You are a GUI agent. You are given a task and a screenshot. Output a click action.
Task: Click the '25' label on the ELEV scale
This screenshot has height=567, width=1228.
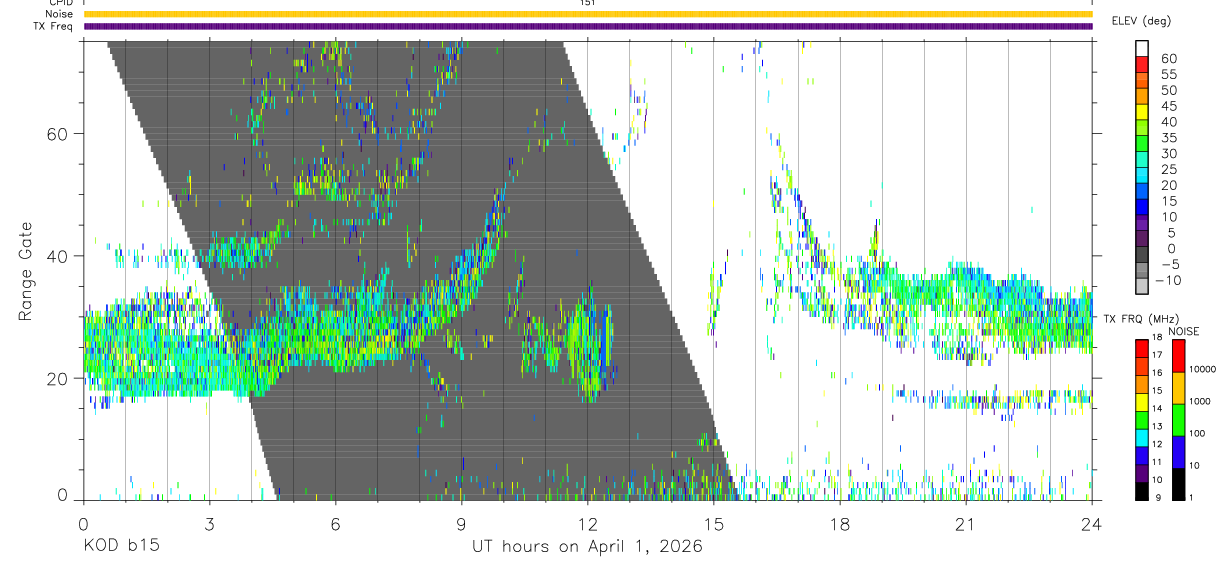click(1168, 169)
